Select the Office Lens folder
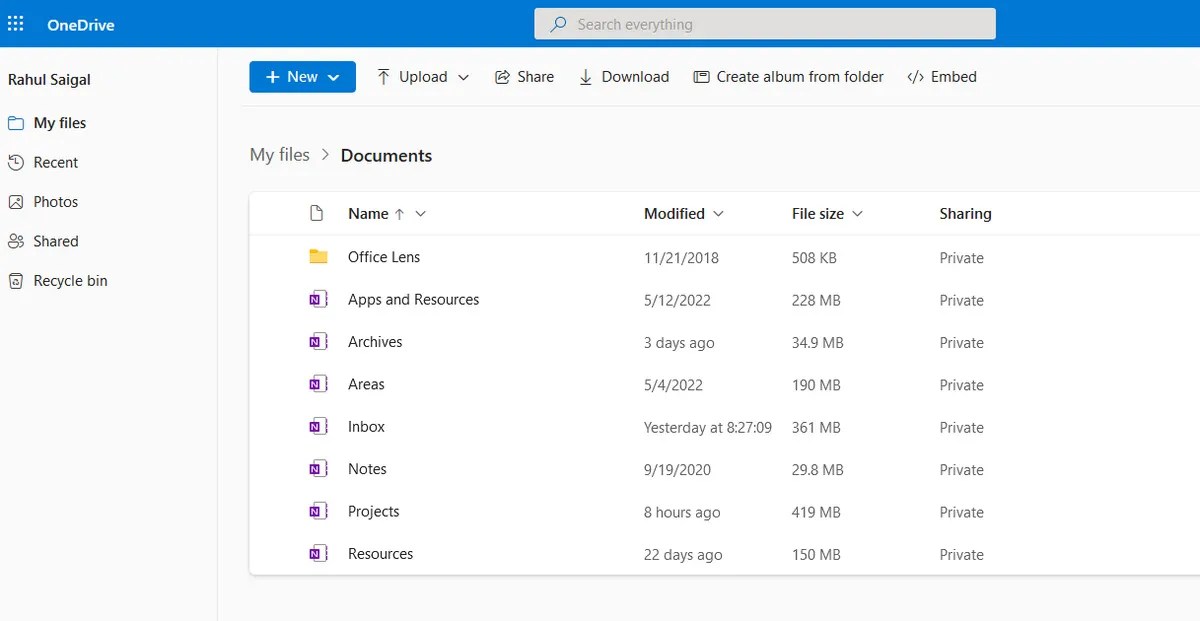1200x621 pixels. (383, 256)
